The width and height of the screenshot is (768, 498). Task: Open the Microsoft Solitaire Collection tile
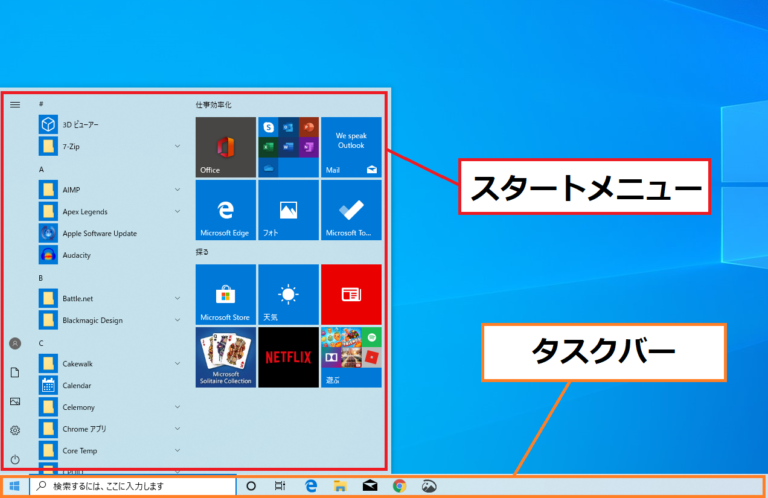pyautogui.click(x=226, y=357)
